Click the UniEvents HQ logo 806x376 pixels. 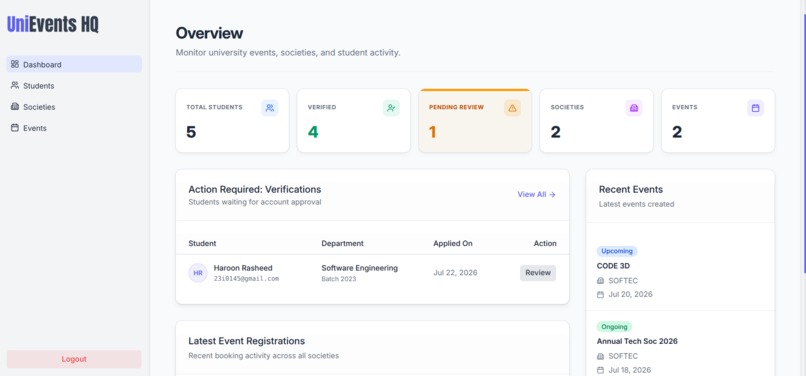tap(52, 24)
